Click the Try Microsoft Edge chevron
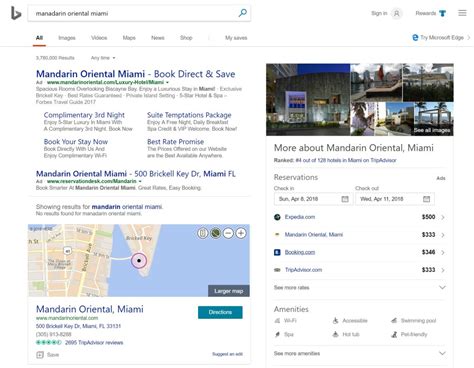The image size is (474, 368). (x=469, y=38)
